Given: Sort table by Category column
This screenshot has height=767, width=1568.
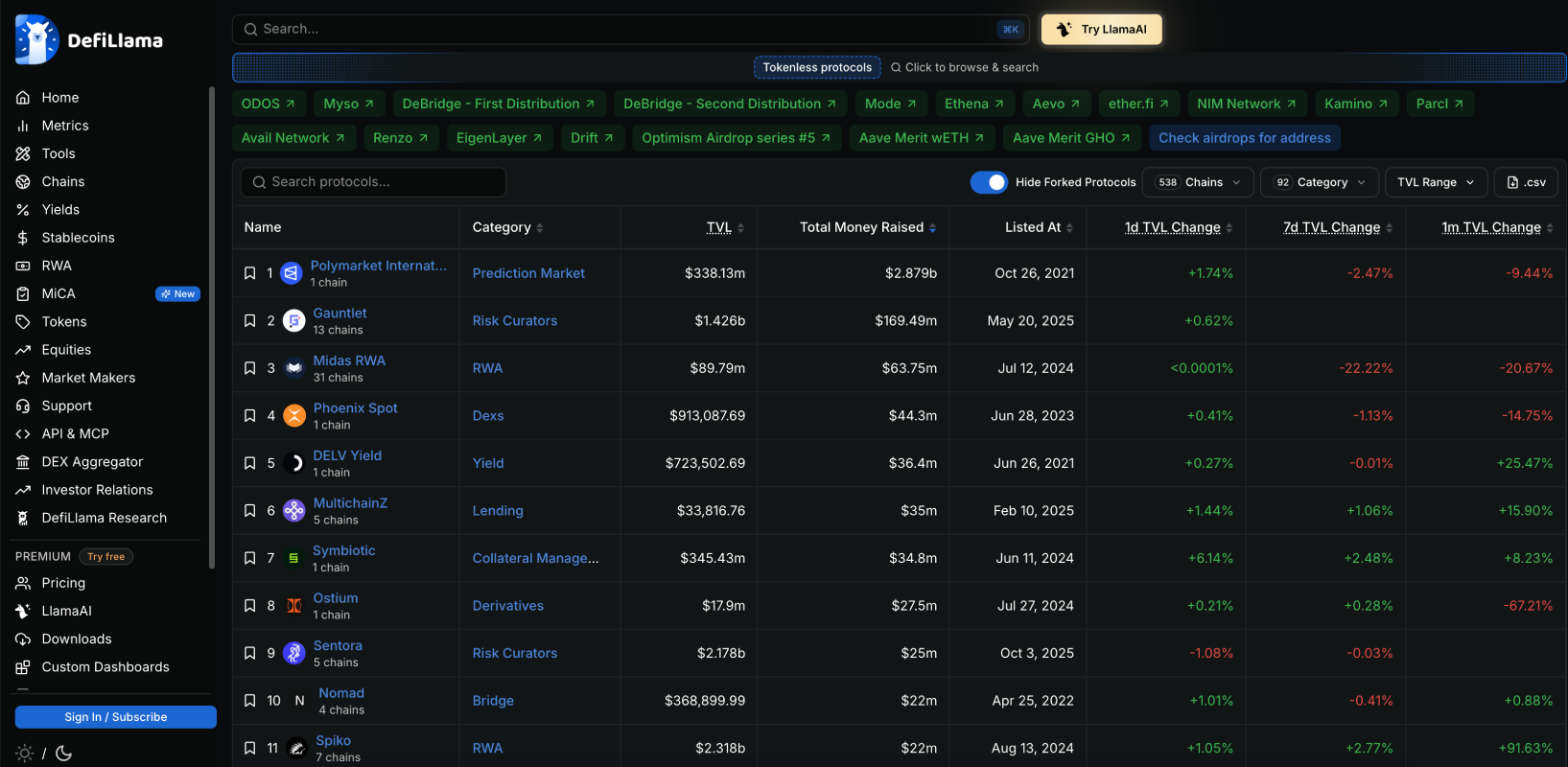Looking at the screenshot, I should point(508,227).
